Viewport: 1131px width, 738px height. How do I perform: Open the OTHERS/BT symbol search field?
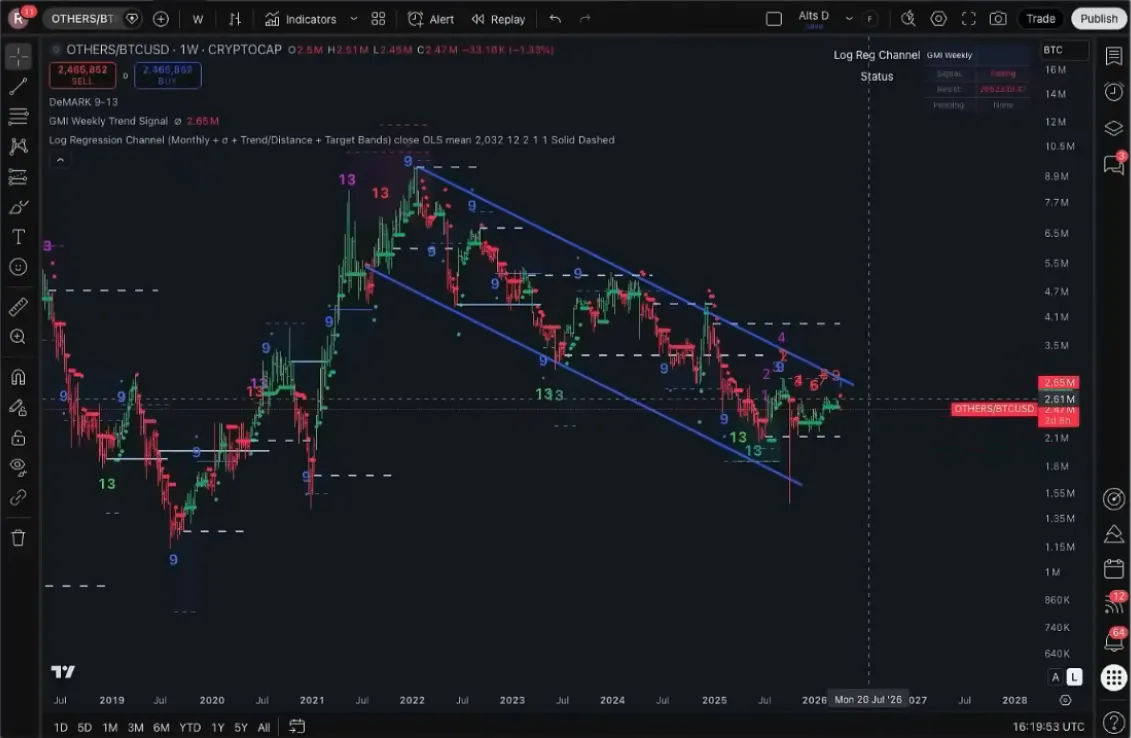[x=85, y=19]
